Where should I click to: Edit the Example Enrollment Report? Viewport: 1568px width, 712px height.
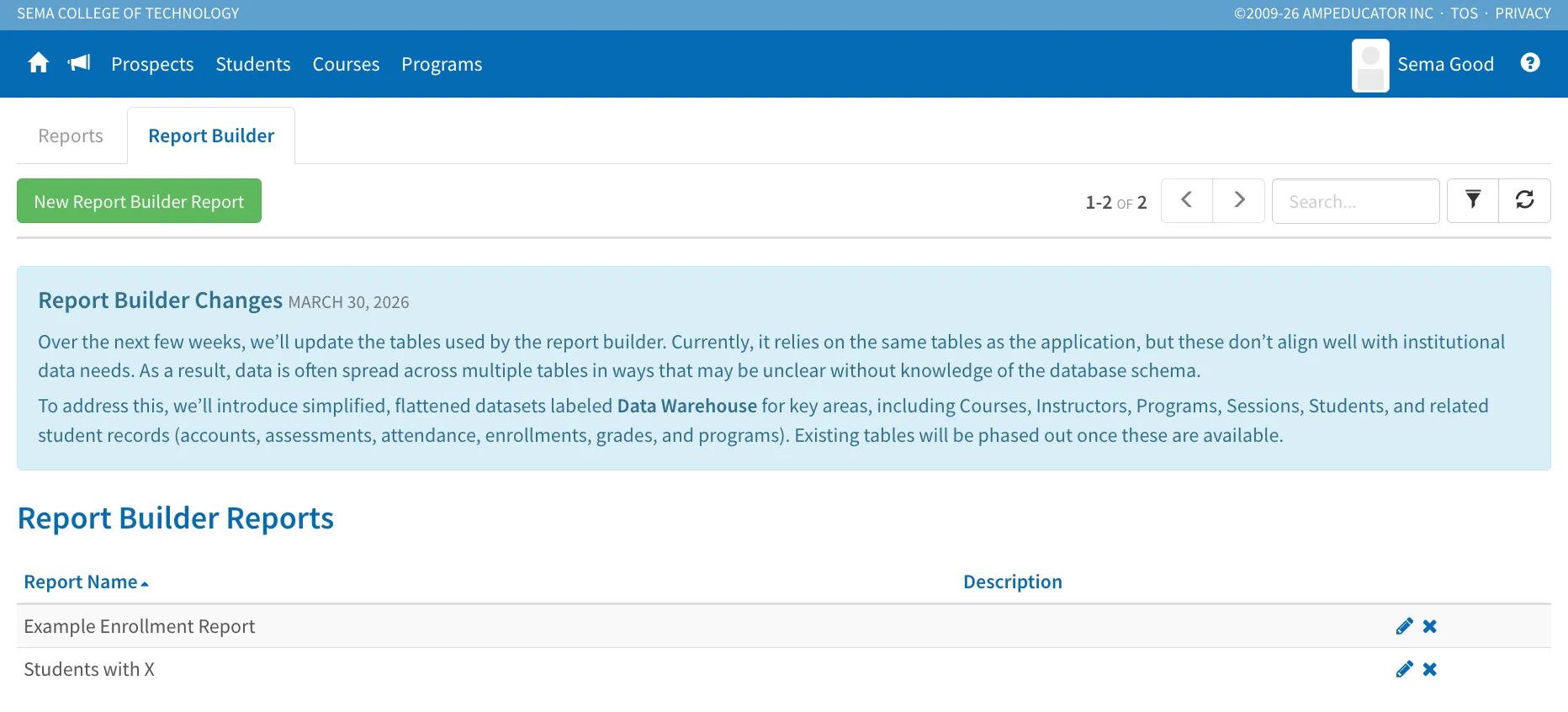pyautogui.click(x=1404, y=626)
